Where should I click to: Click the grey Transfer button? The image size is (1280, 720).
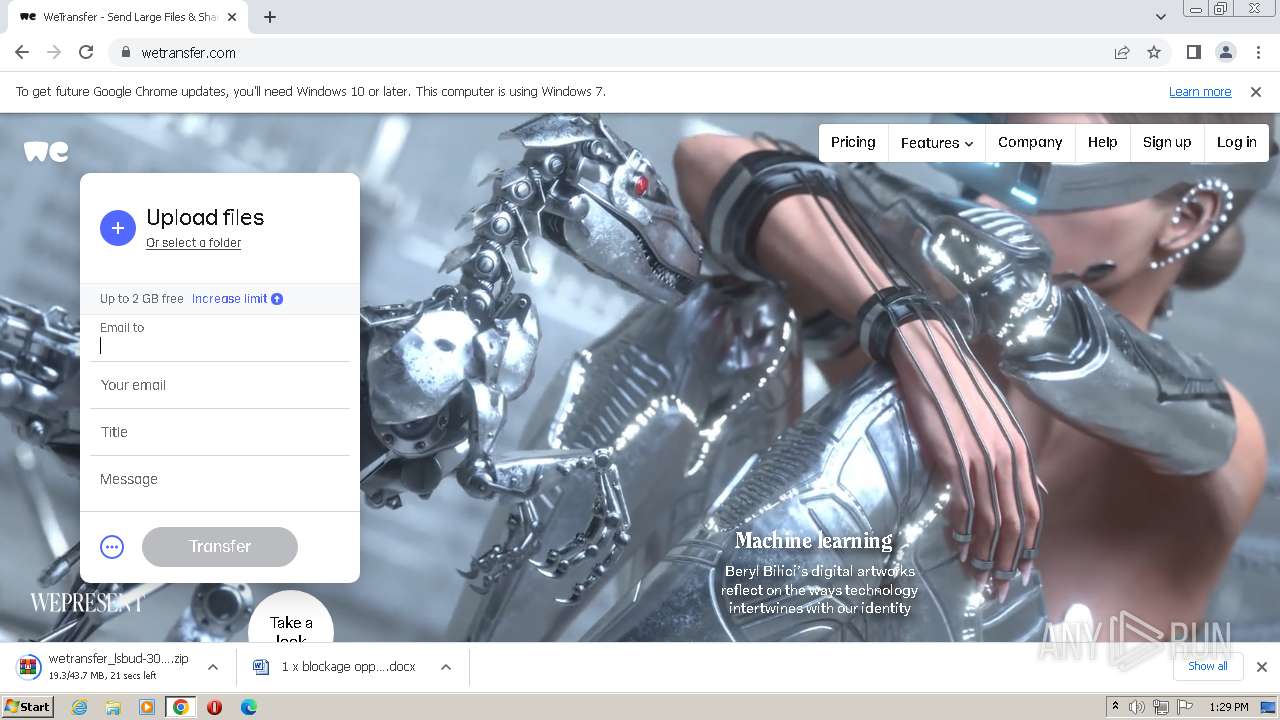220,547
